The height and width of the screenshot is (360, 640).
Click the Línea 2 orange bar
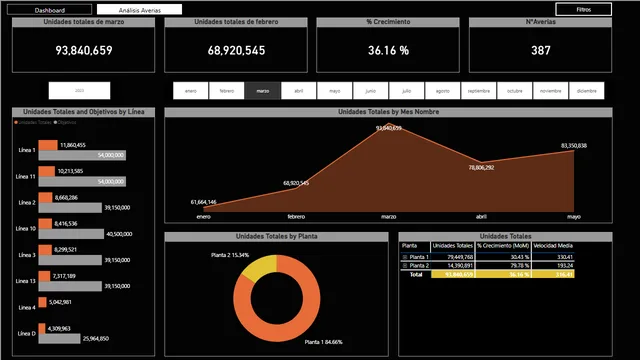click(x=45, y=198)
